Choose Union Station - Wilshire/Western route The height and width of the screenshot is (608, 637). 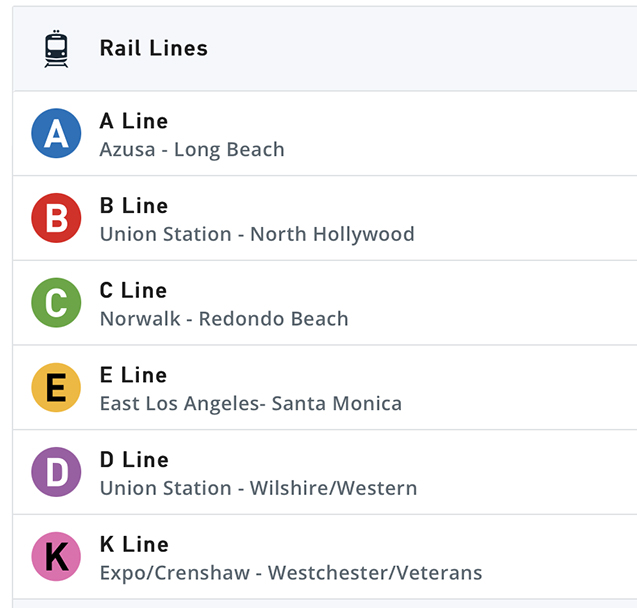tap(259, 489)
